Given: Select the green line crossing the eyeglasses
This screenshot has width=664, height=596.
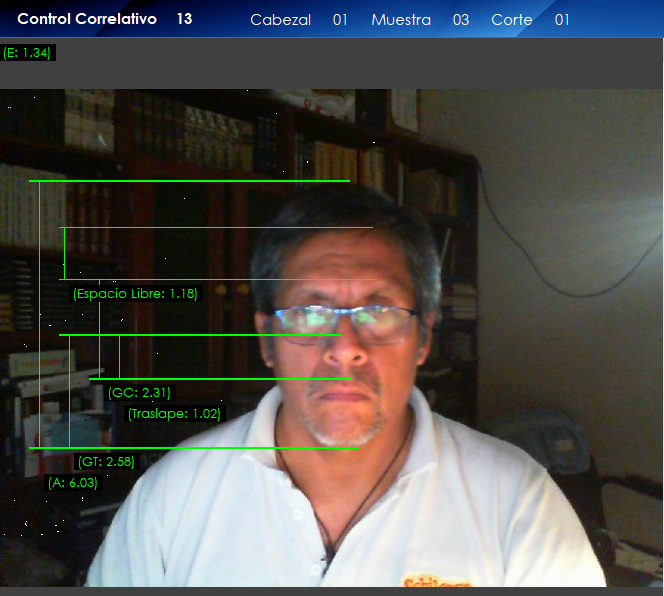Looking at the screenshot, I should [x=200, y=334].
